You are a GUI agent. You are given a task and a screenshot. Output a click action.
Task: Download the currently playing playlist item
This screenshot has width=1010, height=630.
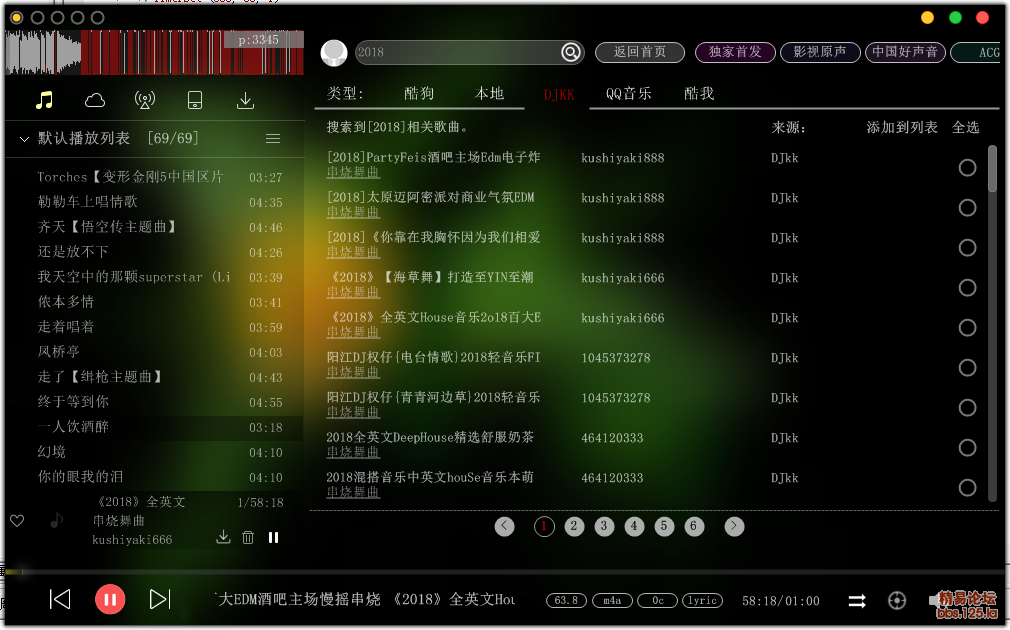(x=223, y=537)
